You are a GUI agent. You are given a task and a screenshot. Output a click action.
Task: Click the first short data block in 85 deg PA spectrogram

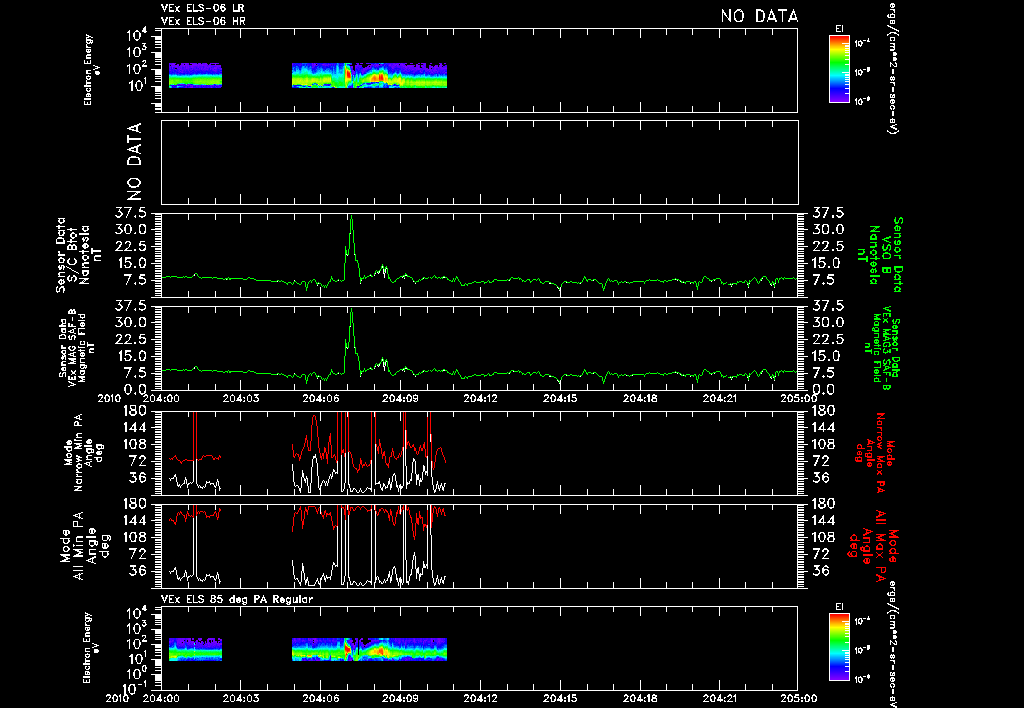tap(195, 649)
